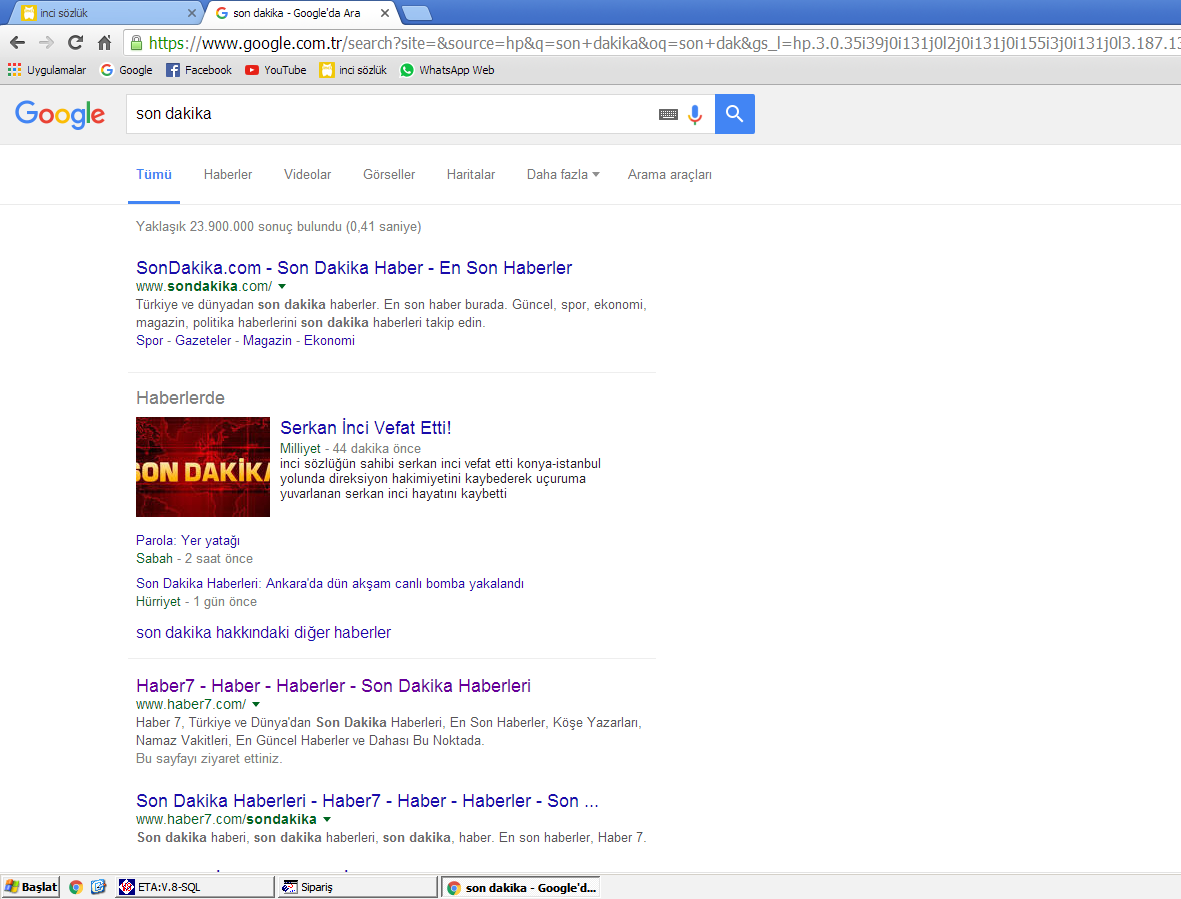Switch to the Haritalar tab

471,175
